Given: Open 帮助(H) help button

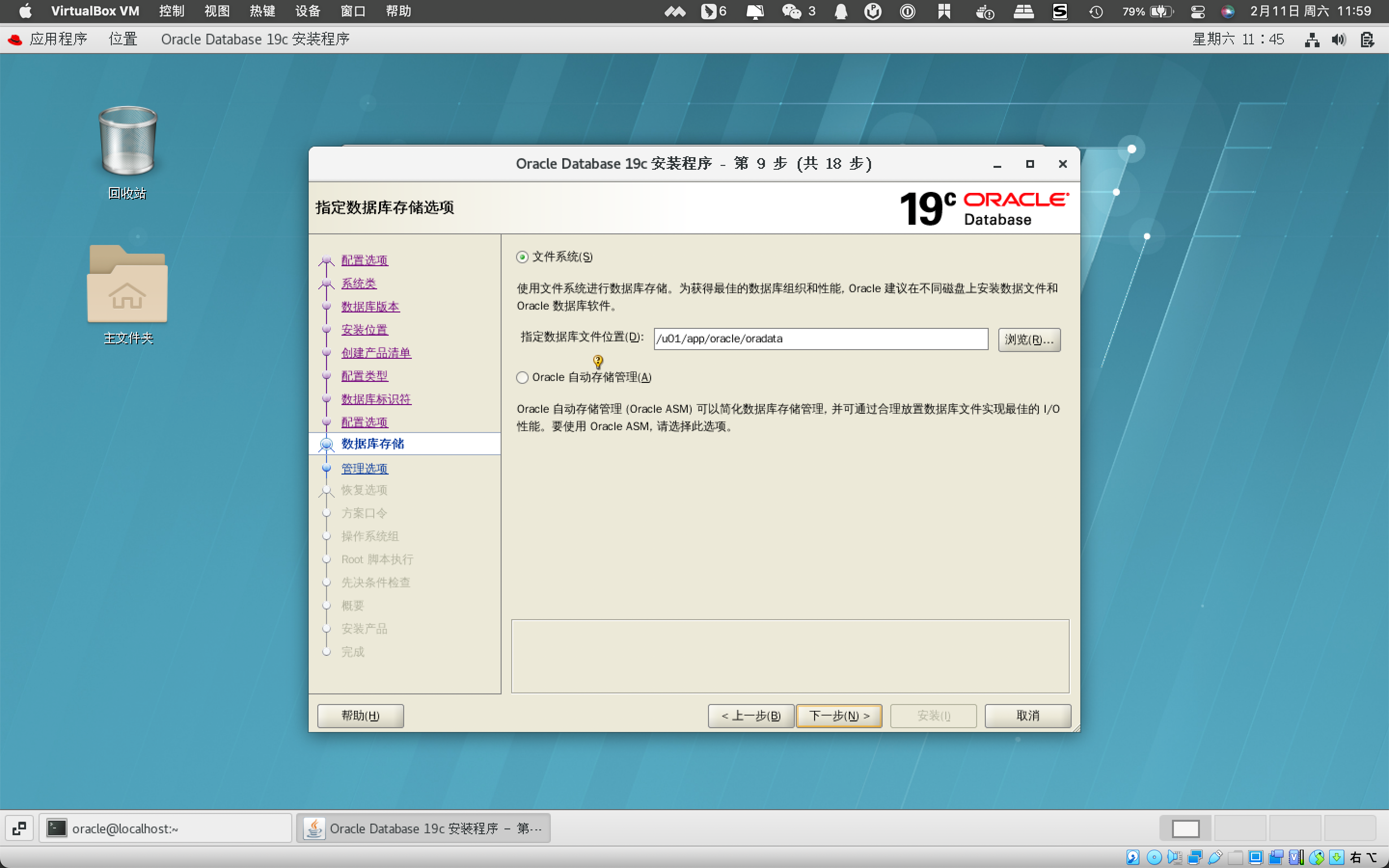Looking at the screenshot, I should [360, 715].
